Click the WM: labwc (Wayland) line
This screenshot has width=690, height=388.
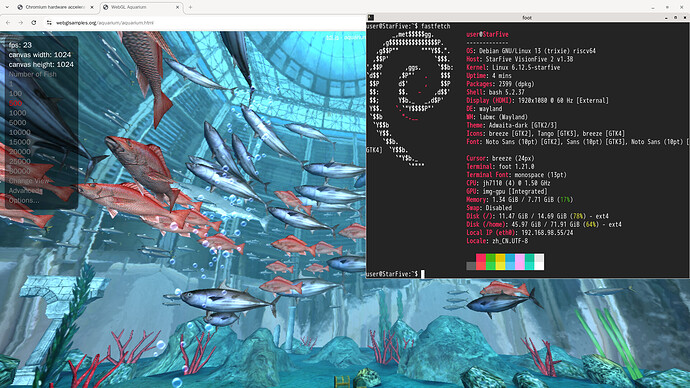coord(497,117)
